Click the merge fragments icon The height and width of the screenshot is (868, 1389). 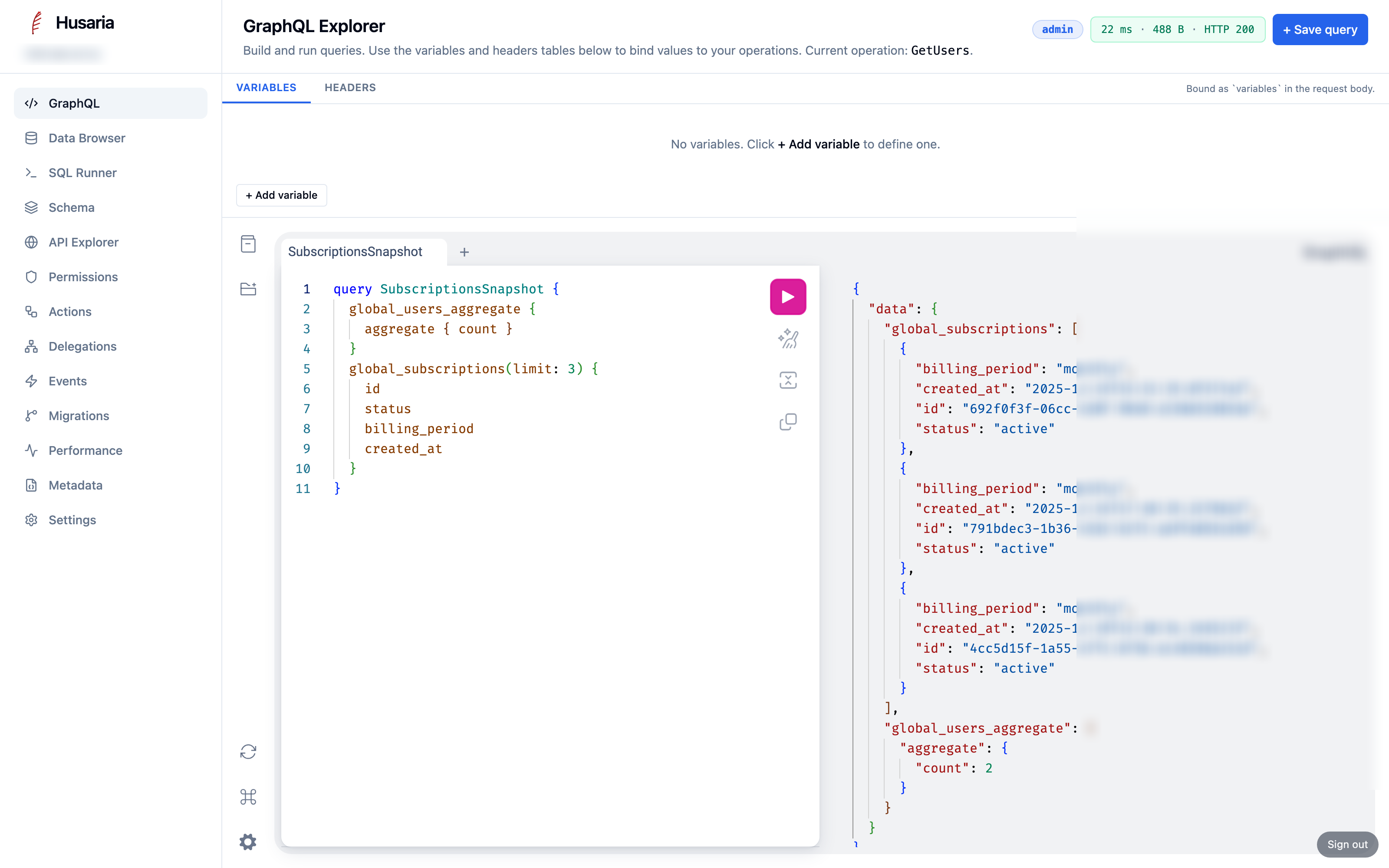(787, 380)
